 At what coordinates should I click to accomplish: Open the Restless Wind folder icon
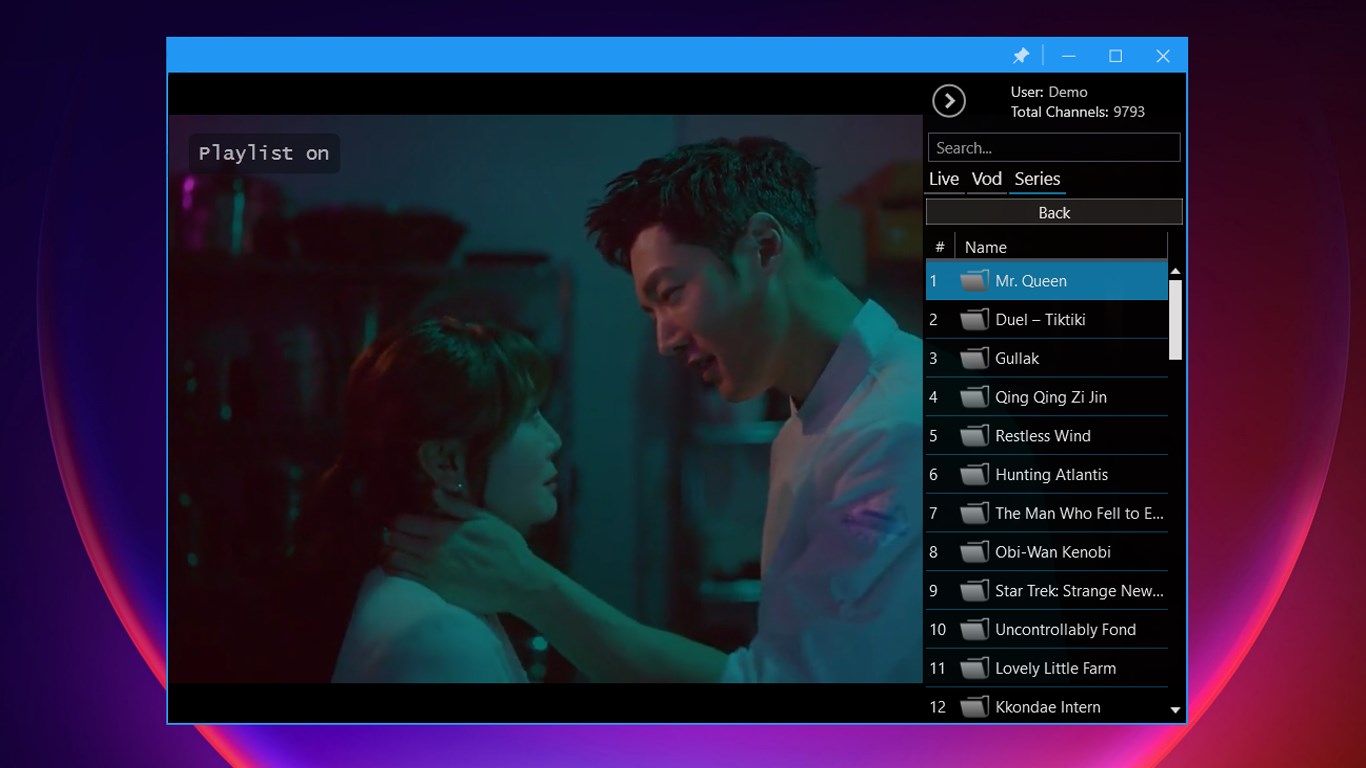tap(972, 435)
